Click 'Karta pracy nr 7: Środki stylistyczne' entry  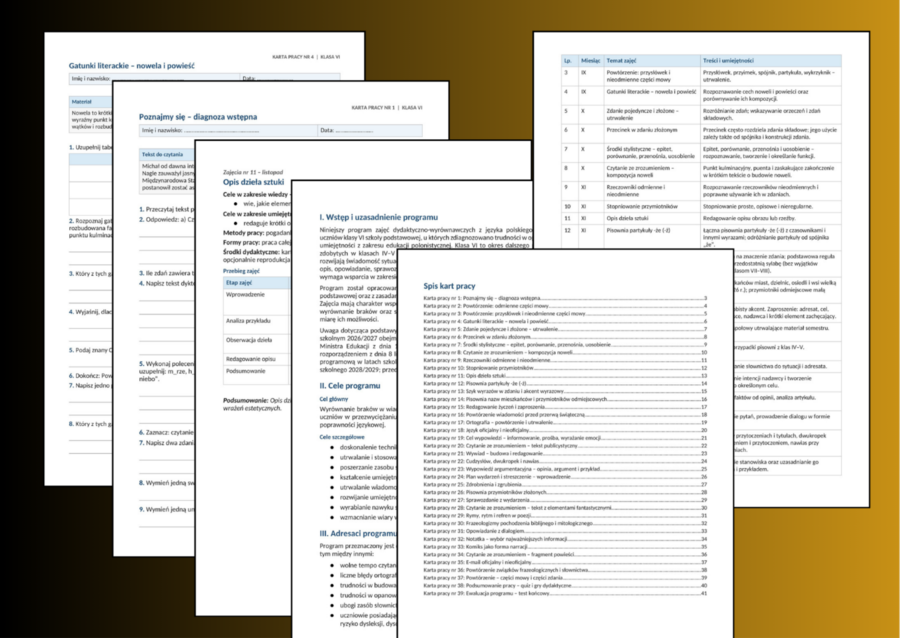(x=565, y=345)
